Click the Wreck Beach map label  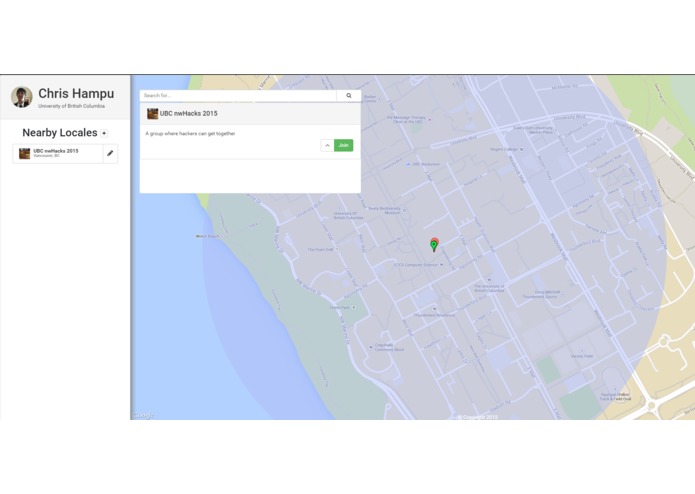pyautogui.click(x=208, y=236)
